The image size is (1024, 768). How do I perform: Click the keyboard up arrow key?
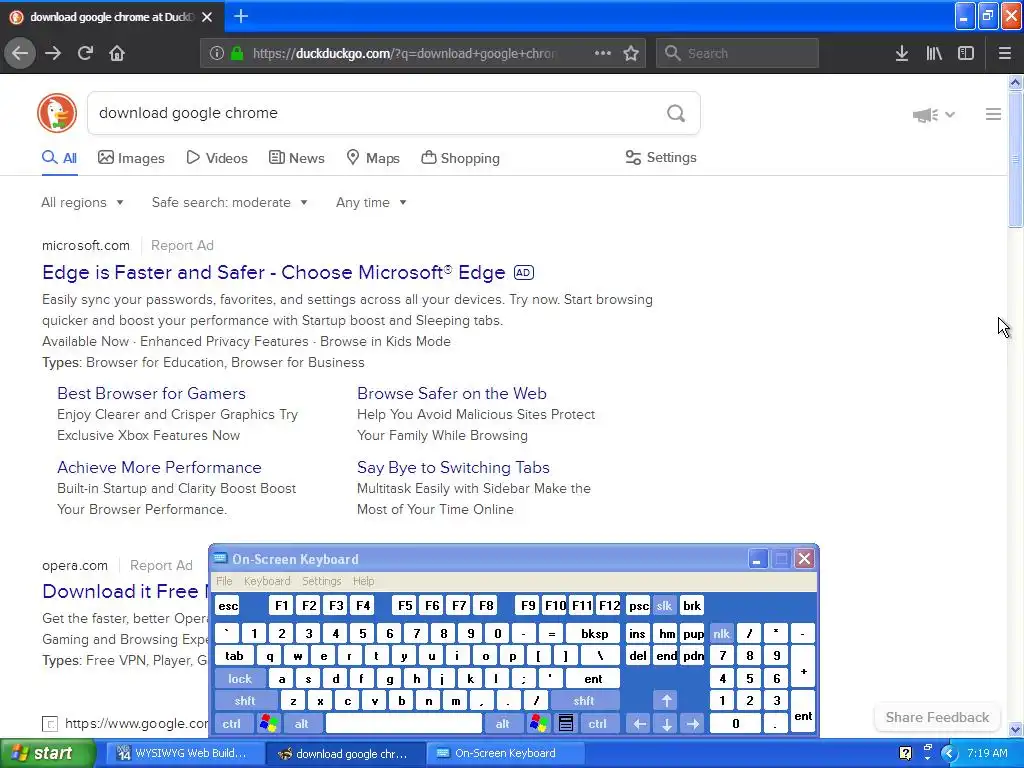667,701
